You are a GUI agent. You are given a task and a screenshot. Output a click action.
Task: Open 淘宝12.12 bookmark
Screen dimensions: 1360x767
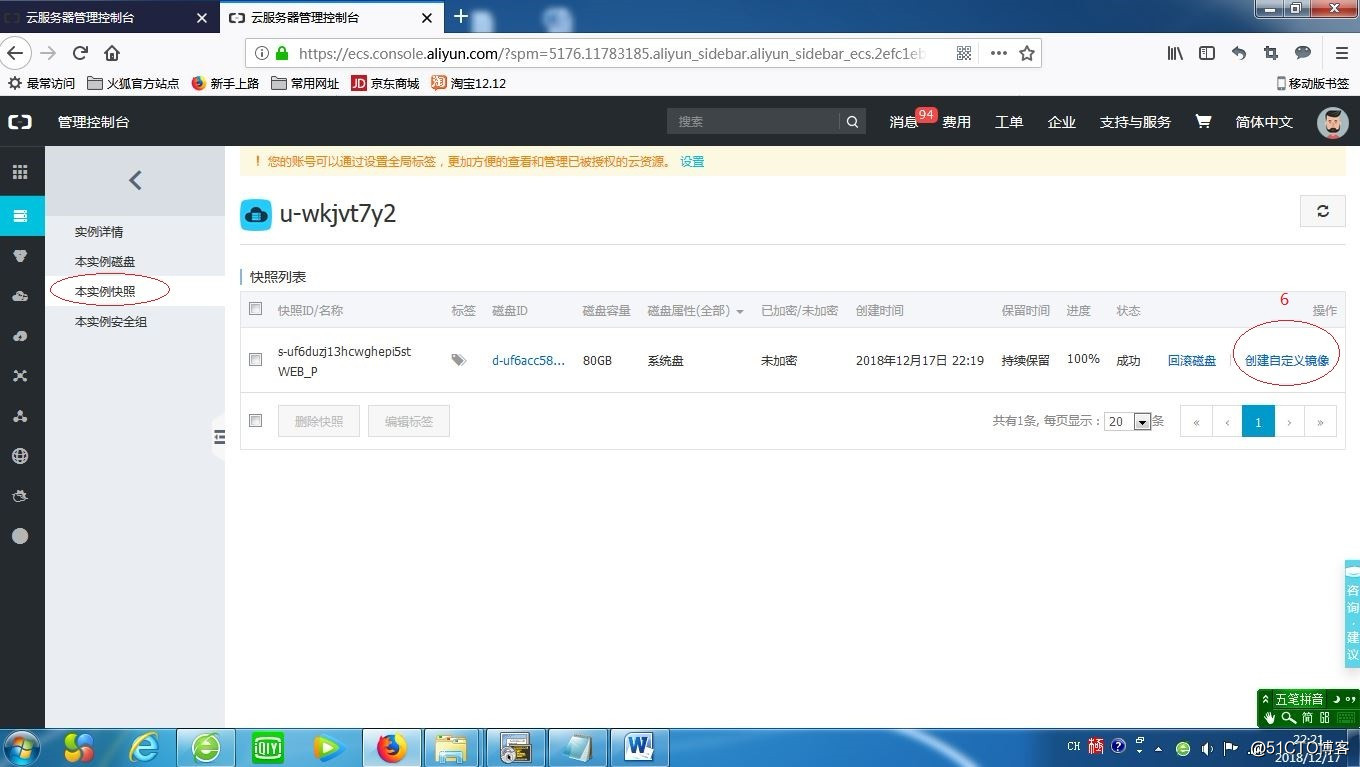[468, 83]
